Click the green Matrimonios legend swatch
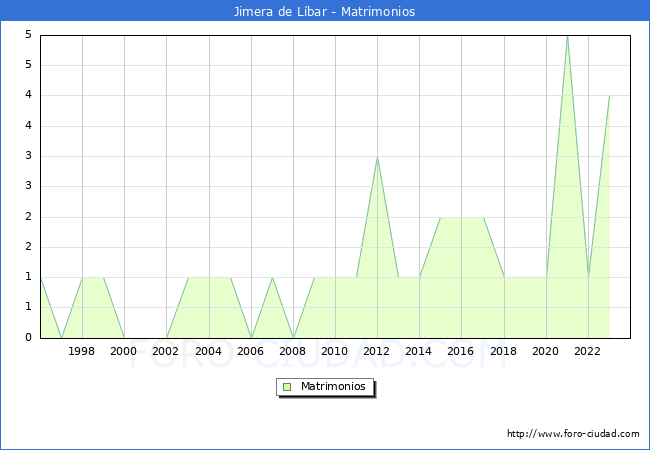650x450 pixels. pyautogui.click(x=287, y=386)
